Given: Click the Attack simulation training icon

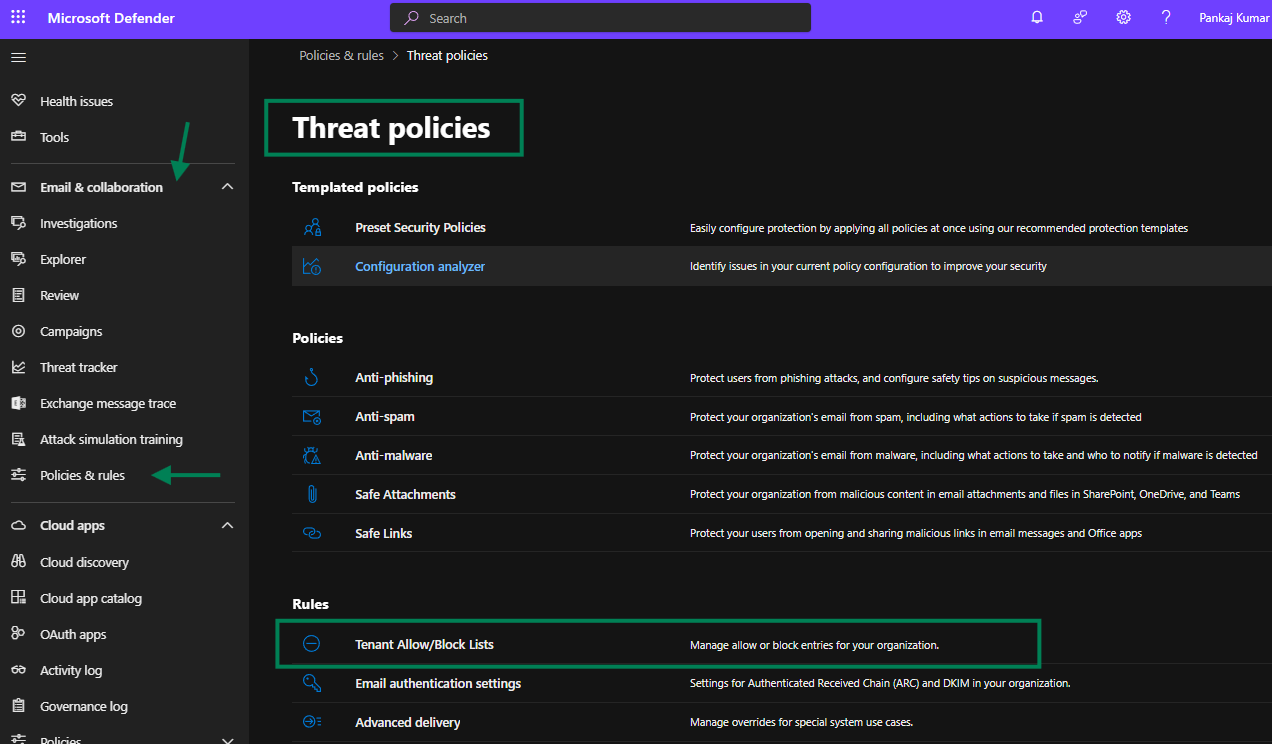Looking at the screenshot, I should point(18,439).
